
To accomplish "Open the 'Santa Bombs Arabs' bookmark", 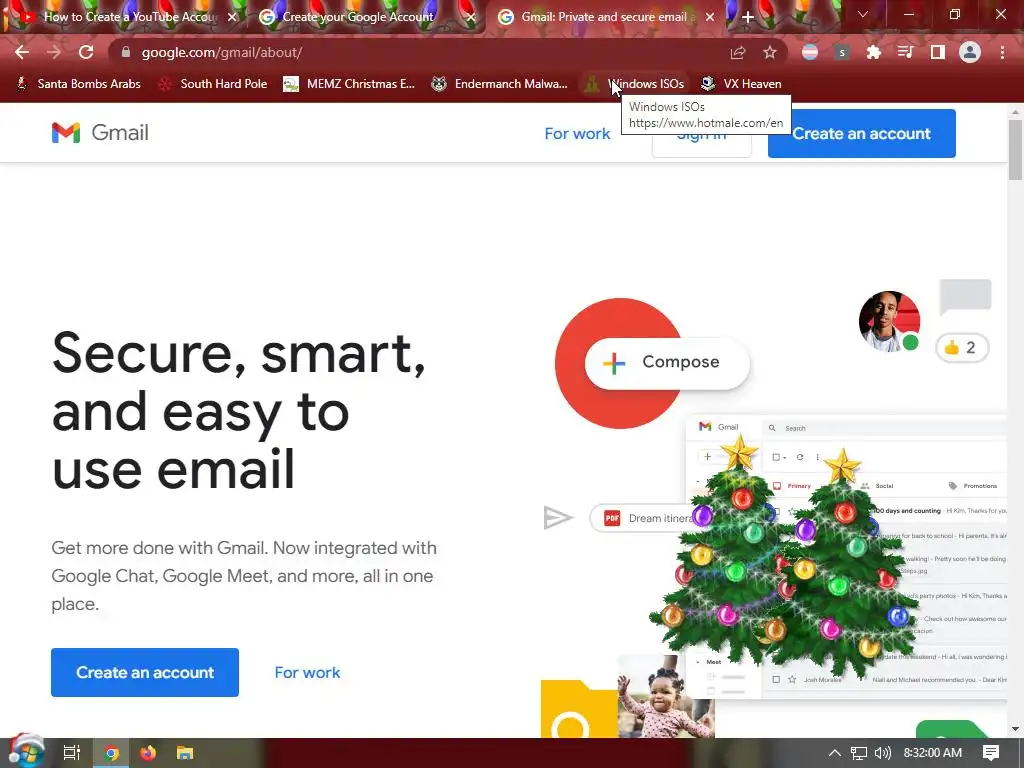I will pos(78,84).
